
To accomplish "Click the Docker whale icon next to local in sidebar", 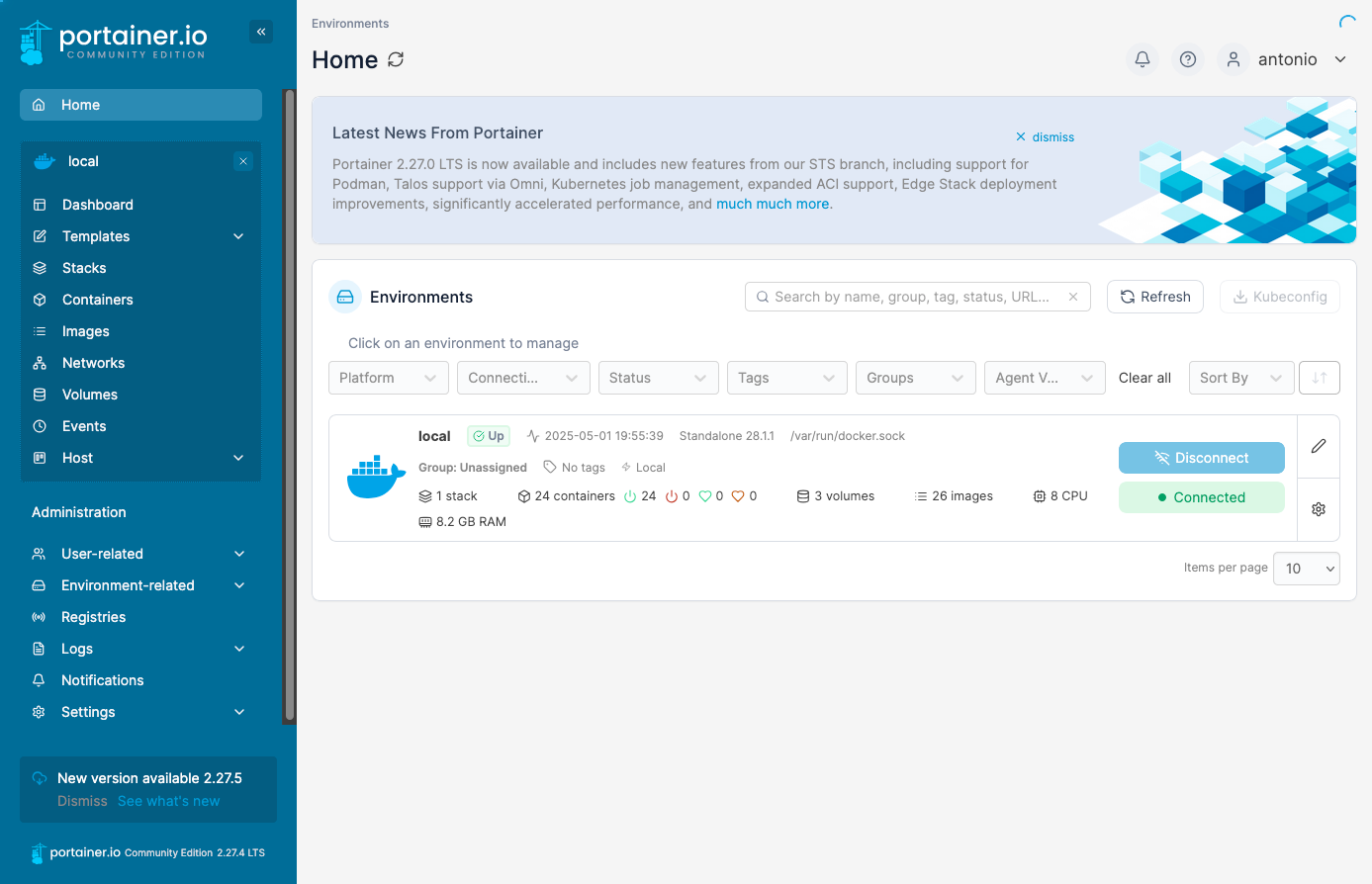I will pos(45,161).
